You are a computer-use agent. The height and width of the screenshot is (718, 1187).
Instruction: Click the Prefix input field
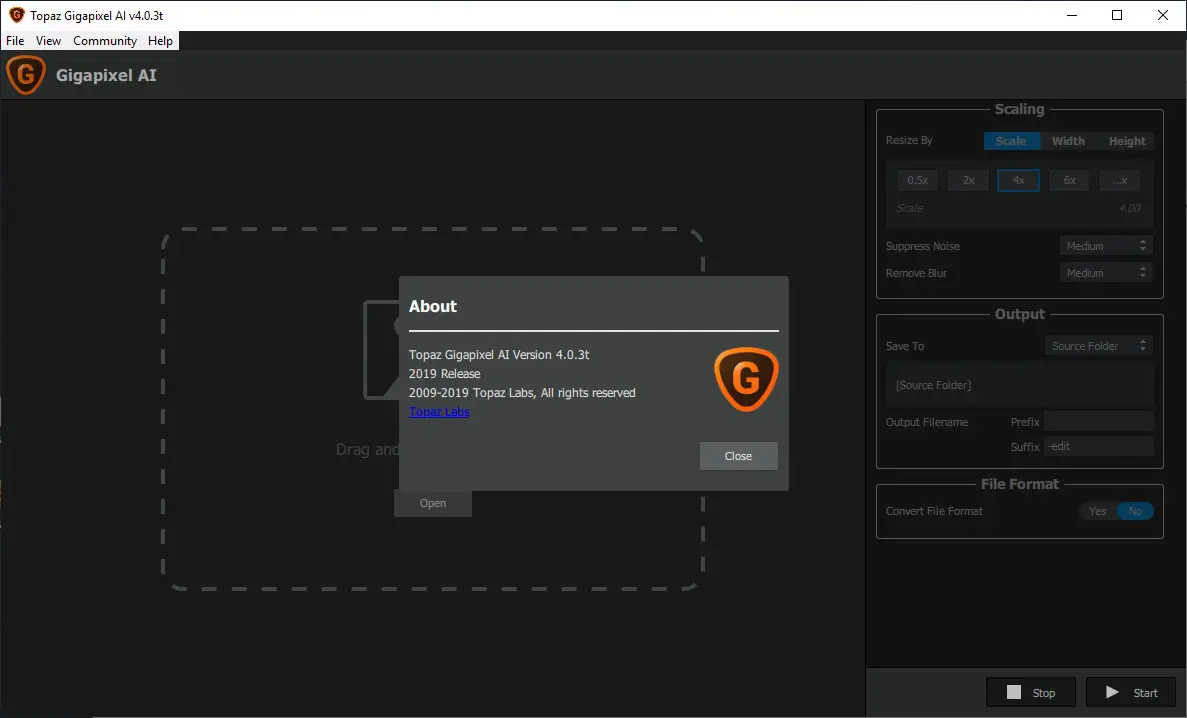pos(1098,421)
